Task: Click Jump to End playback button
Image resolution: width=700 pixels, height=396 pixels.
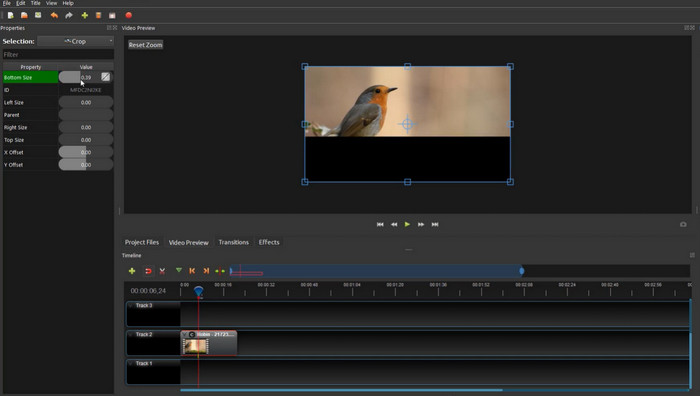Action: coord(435,225)
